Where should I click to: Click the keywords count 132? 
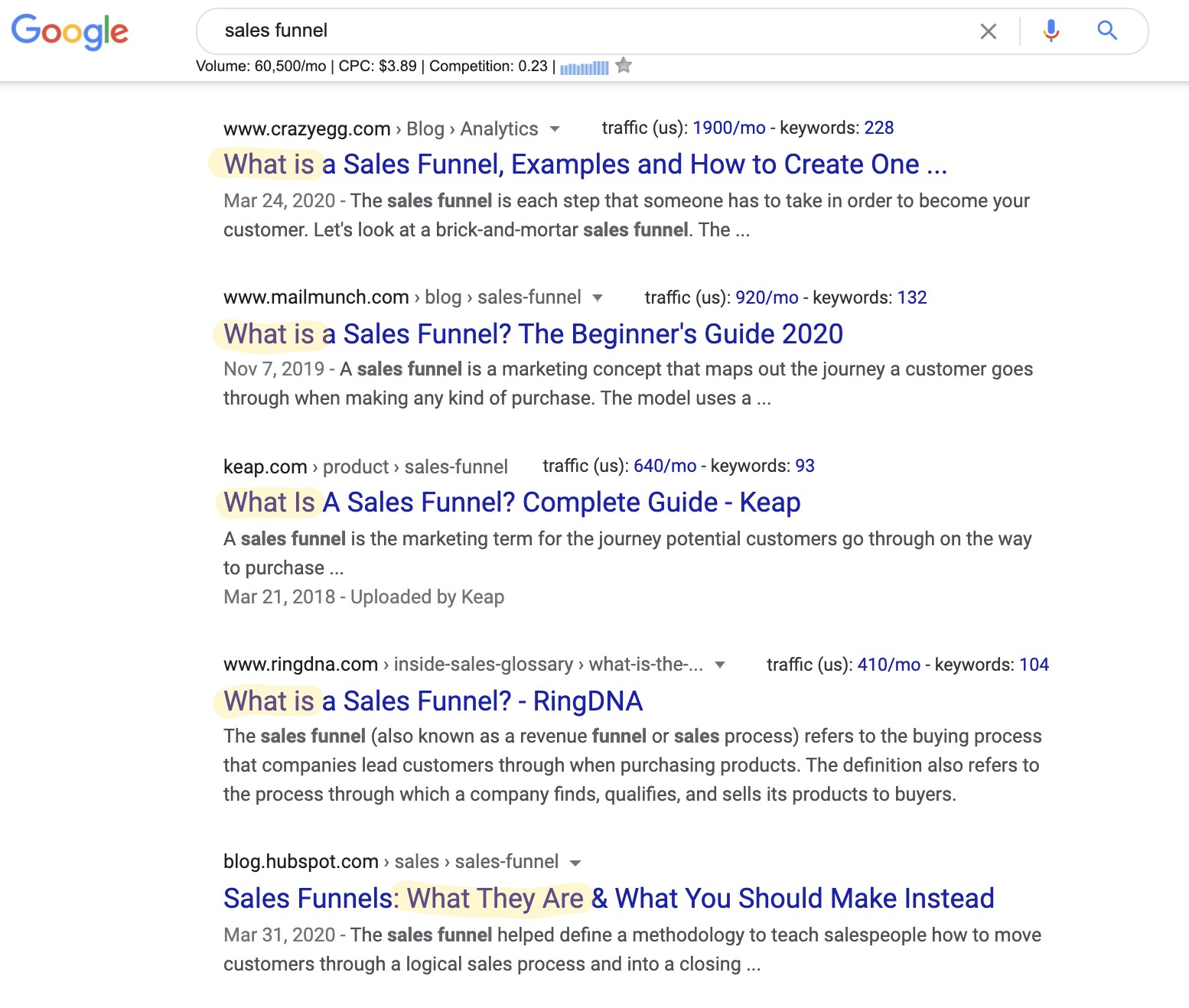click(912, 298)
